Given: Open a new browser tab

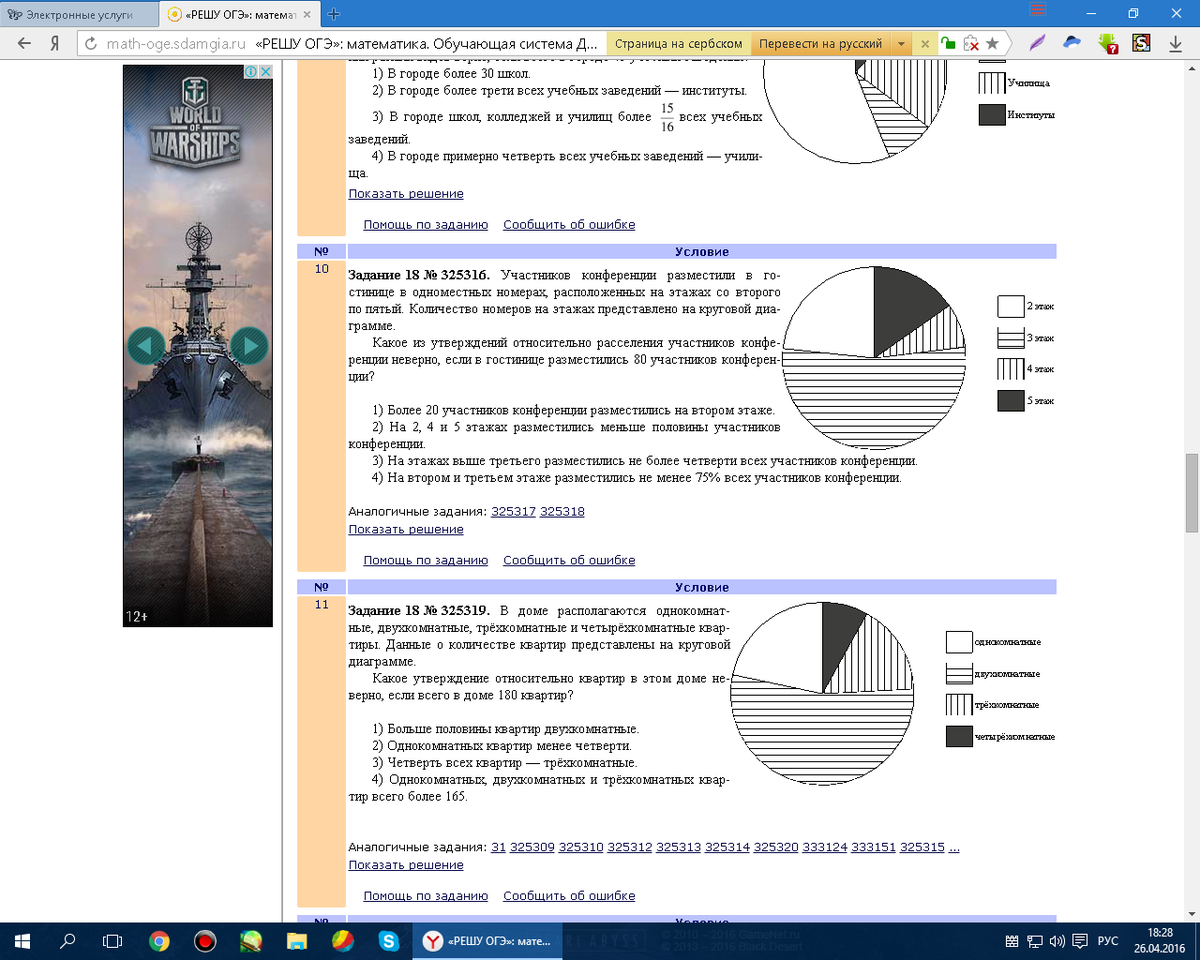Looking at the screenshot, I should [x=334, y=14].
